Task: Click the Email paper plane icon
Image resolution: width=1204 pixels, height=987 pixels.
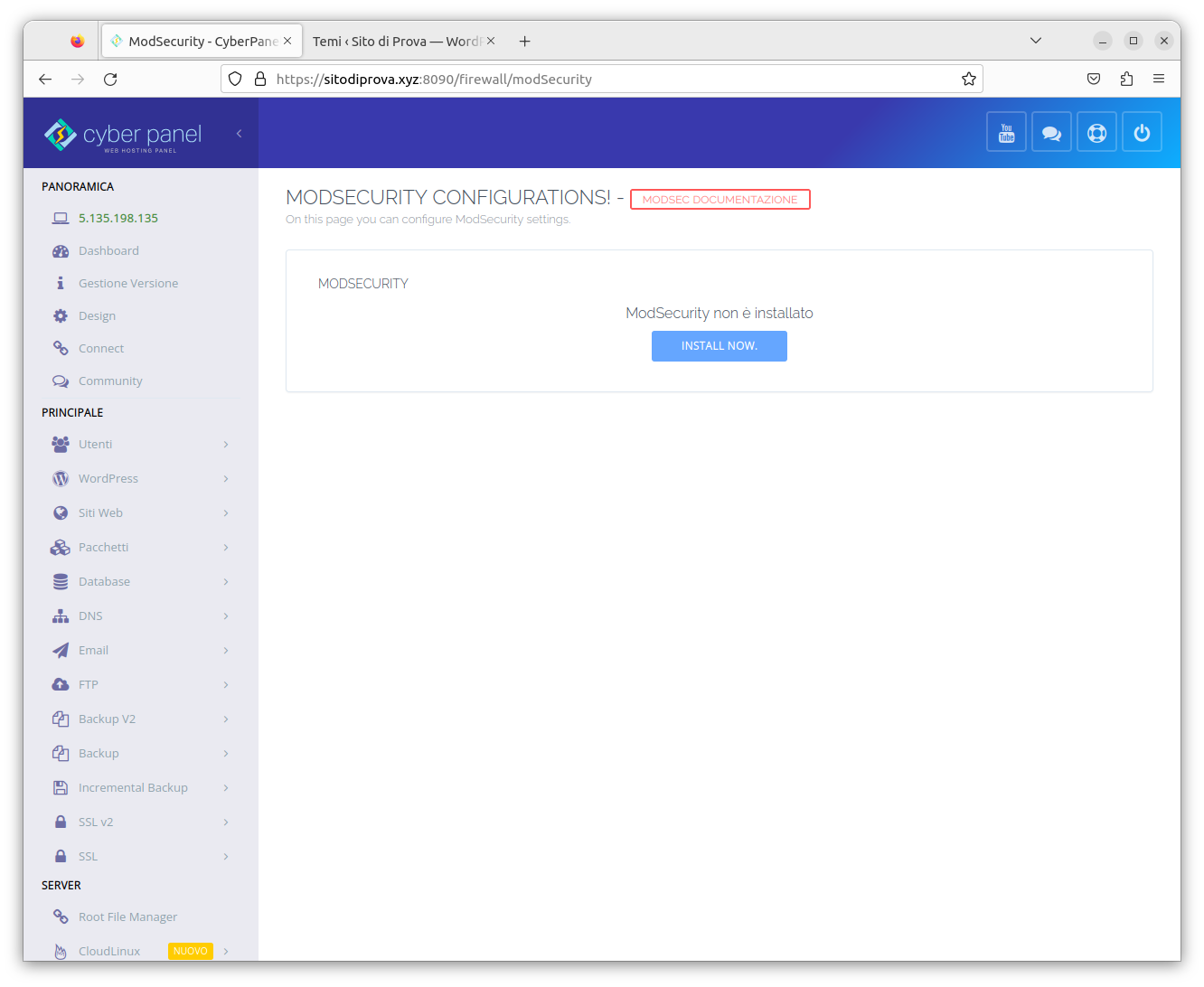Action: [61, 650]
